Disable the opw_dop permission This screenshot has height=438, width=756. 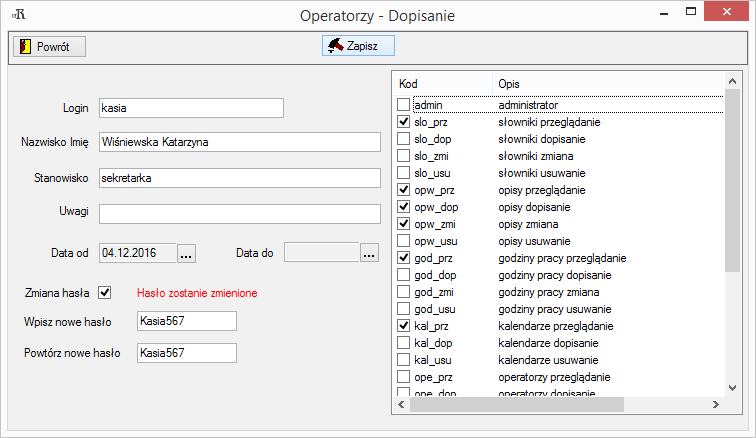404,207
